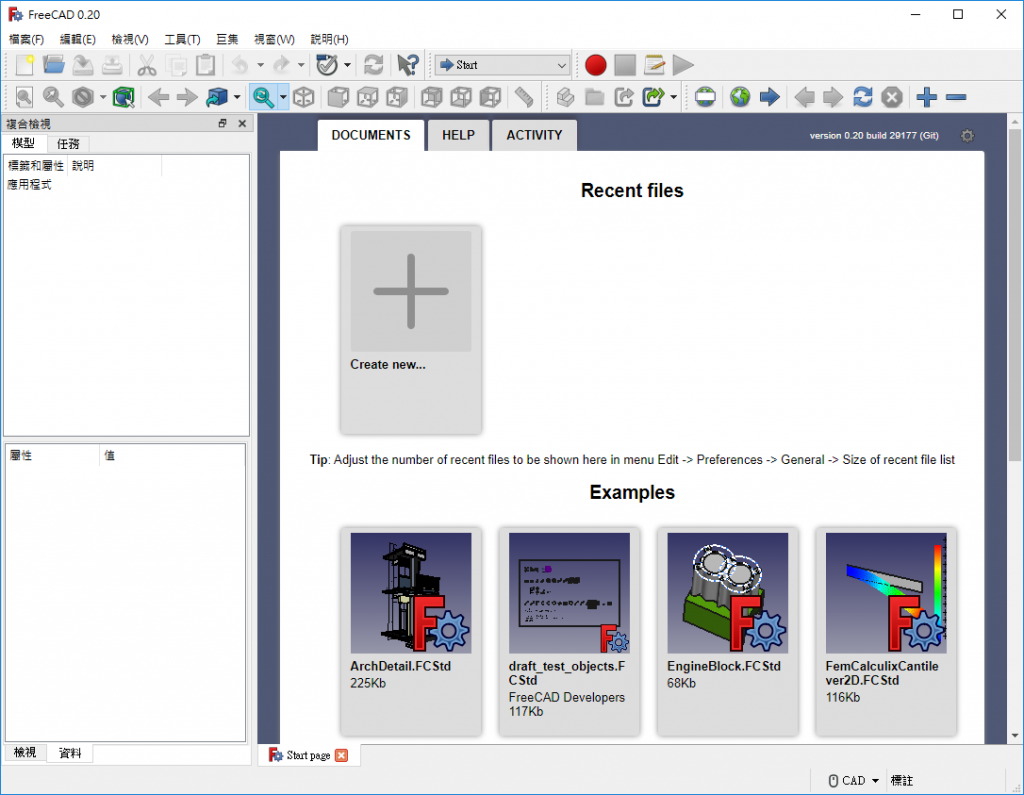Click the bounding box selection icon

coord(123,97)
